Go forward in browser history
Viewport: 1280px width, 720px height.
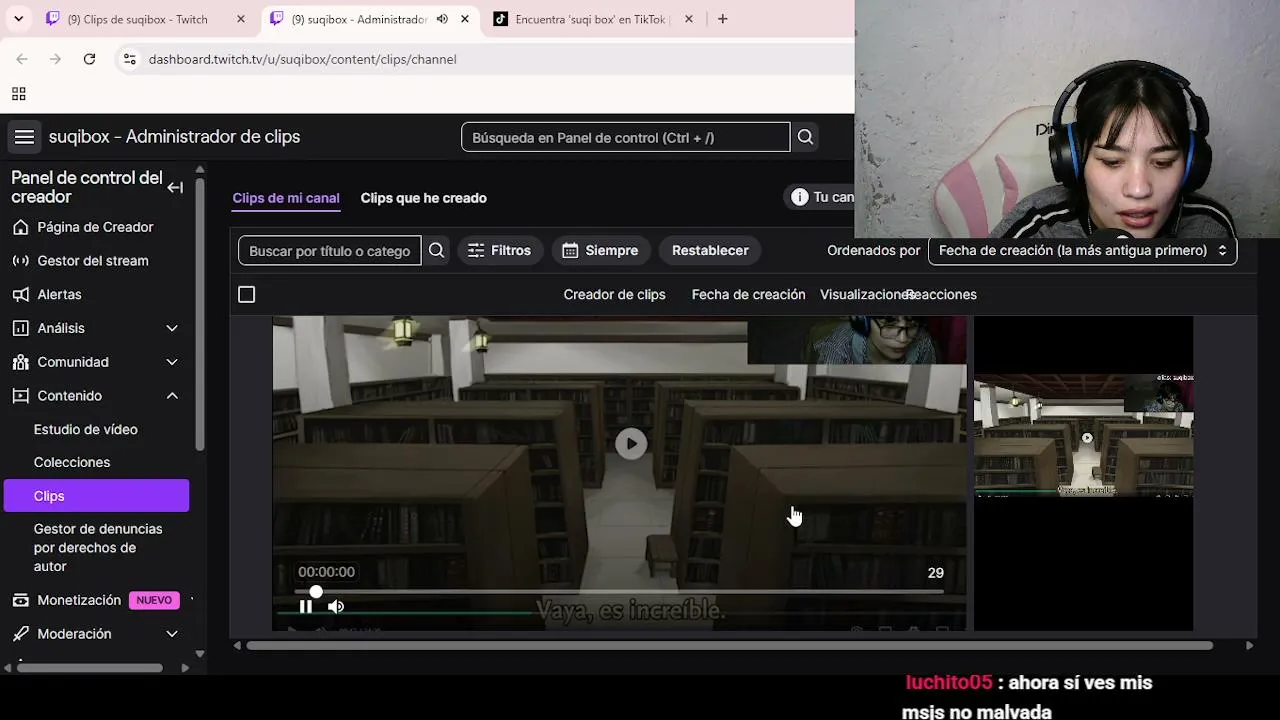55,59
